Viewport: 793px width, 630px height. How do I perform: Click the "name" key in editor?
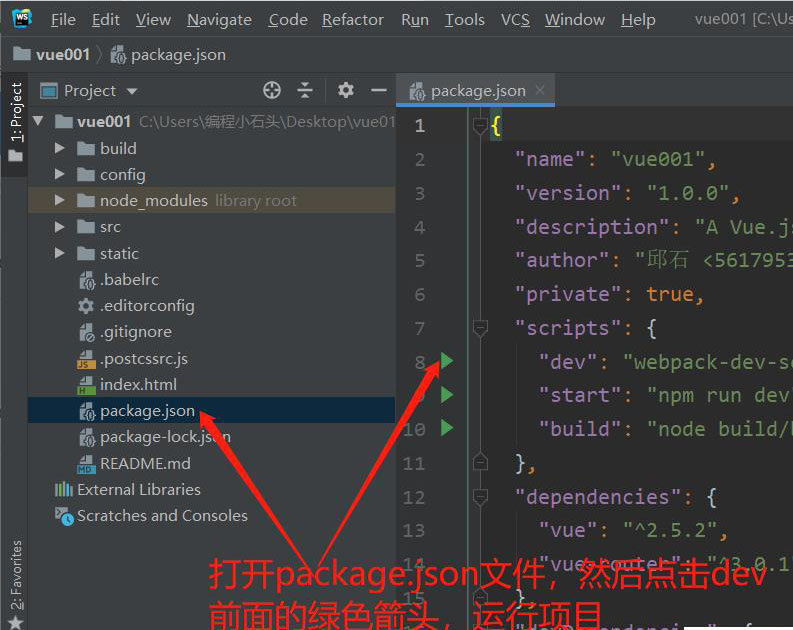click(550, 160)
